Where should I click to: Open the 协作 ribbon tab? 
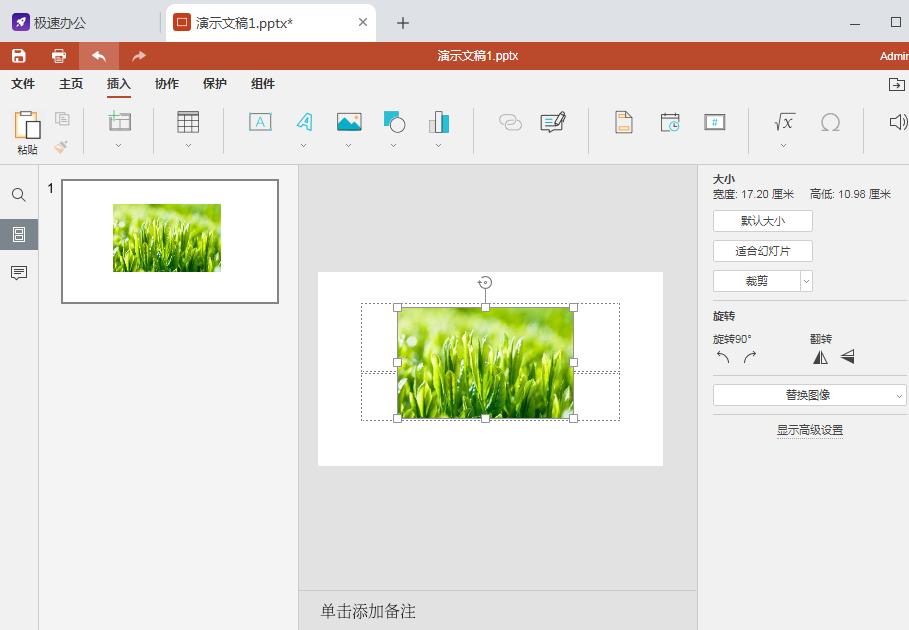coord(166,84)
